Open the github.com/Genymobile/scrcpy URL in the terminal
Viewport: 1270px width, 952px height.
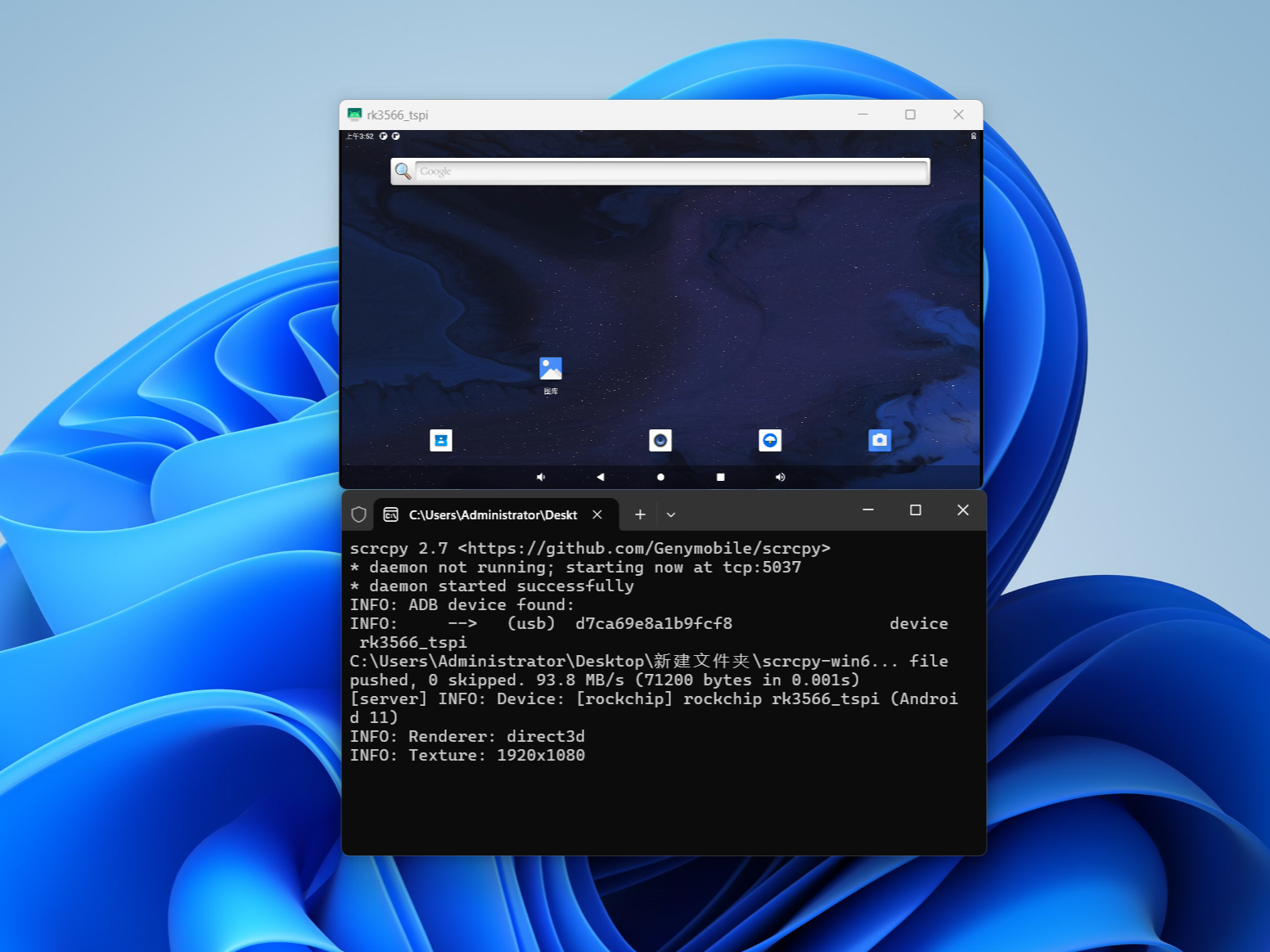click(644, 548)
